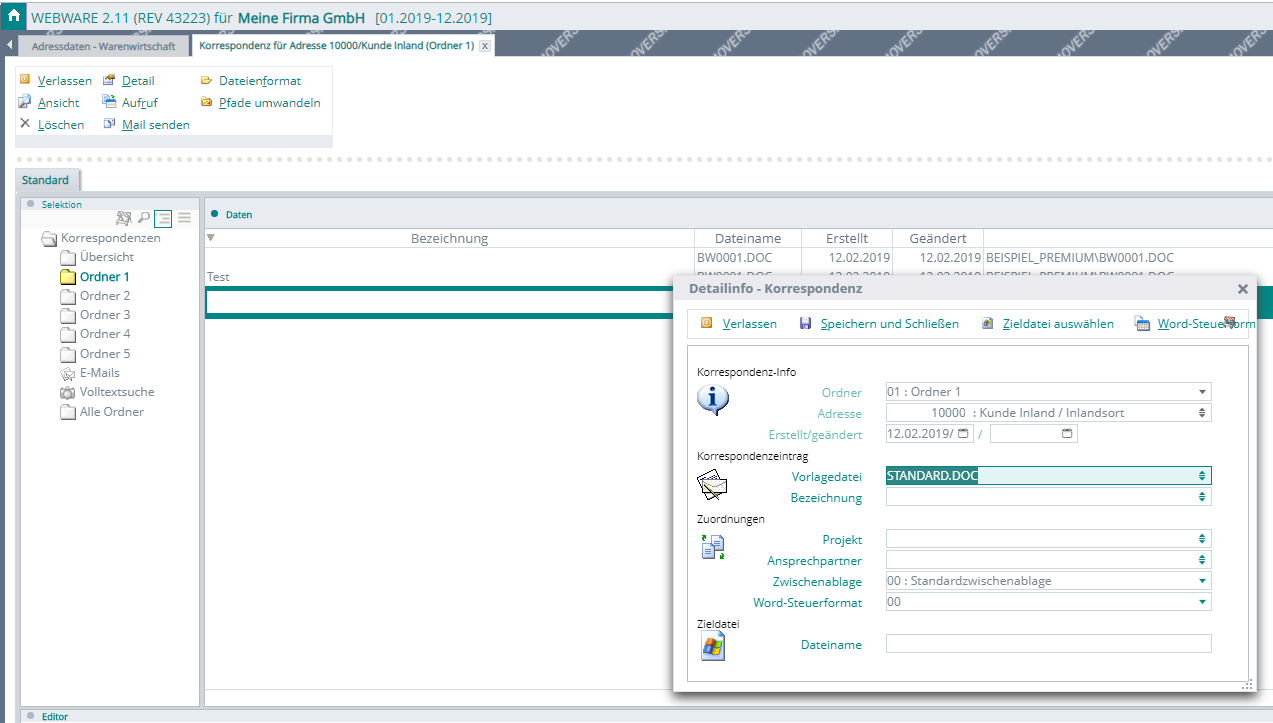This screenshot has width=1273, height=723.
Task: Open the Zwischenablage dropdown
Action: pos(1202,581)
